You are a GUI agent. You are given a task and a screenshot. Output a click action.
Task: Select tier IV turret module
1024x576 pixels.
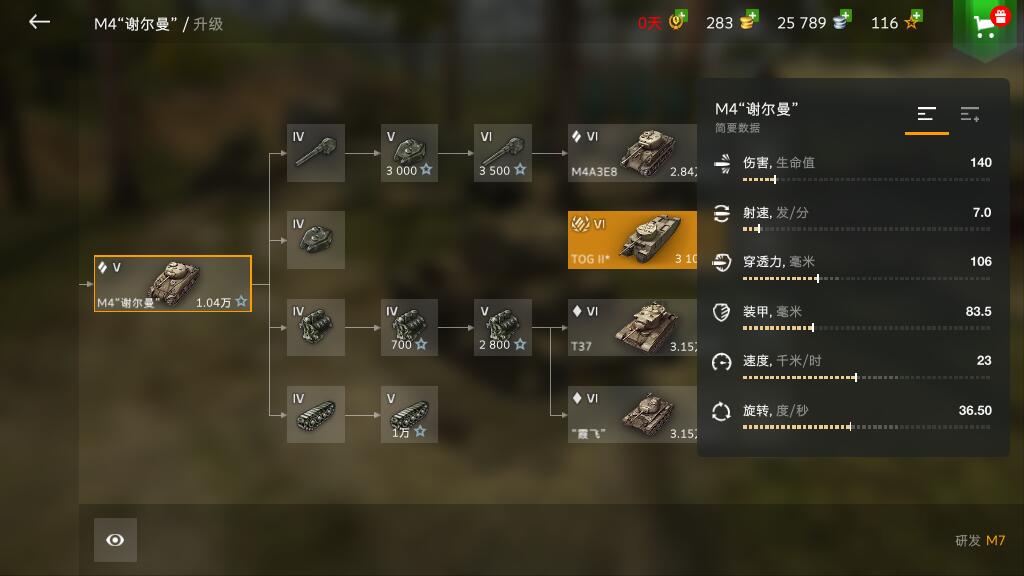coord(315,240)
